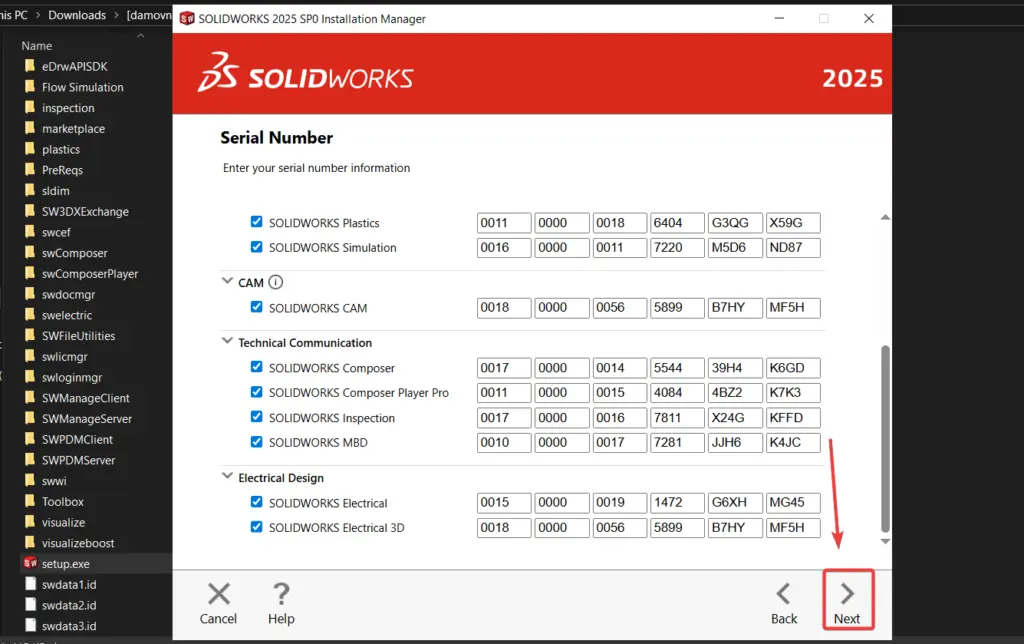The image size is (1024, 644).
Task: Toggle SOLIDWORKS Electrical checkbox
Action: [x=257, y=502]
